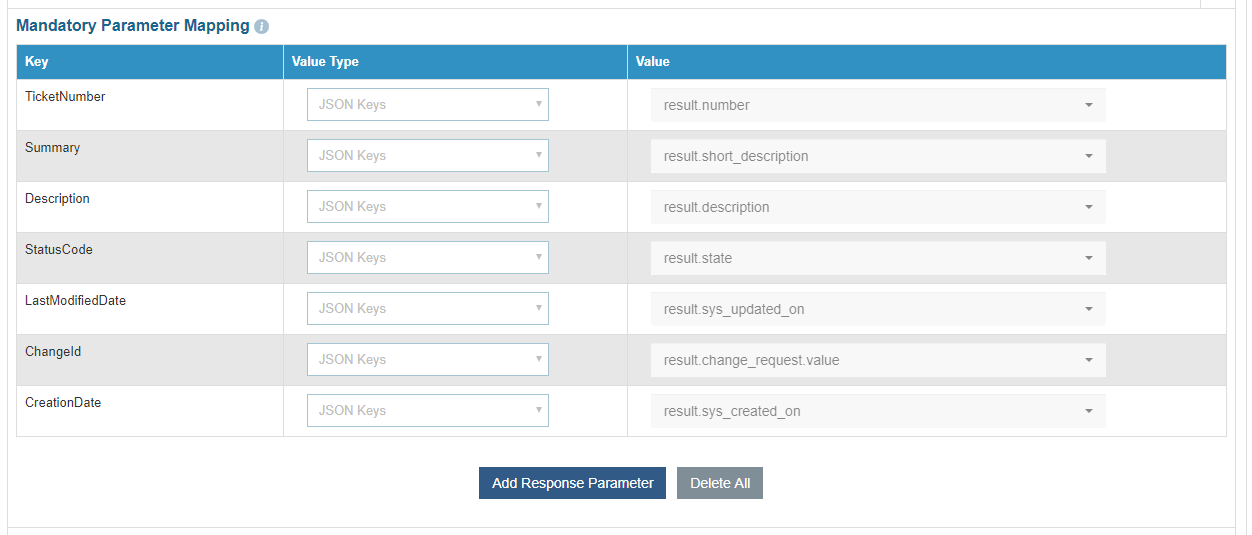Image resolution: width=1252 pixels, height=535 pixels.
Task: Open Value Type dropdown for ChangeId
Action: coord(427,360)
